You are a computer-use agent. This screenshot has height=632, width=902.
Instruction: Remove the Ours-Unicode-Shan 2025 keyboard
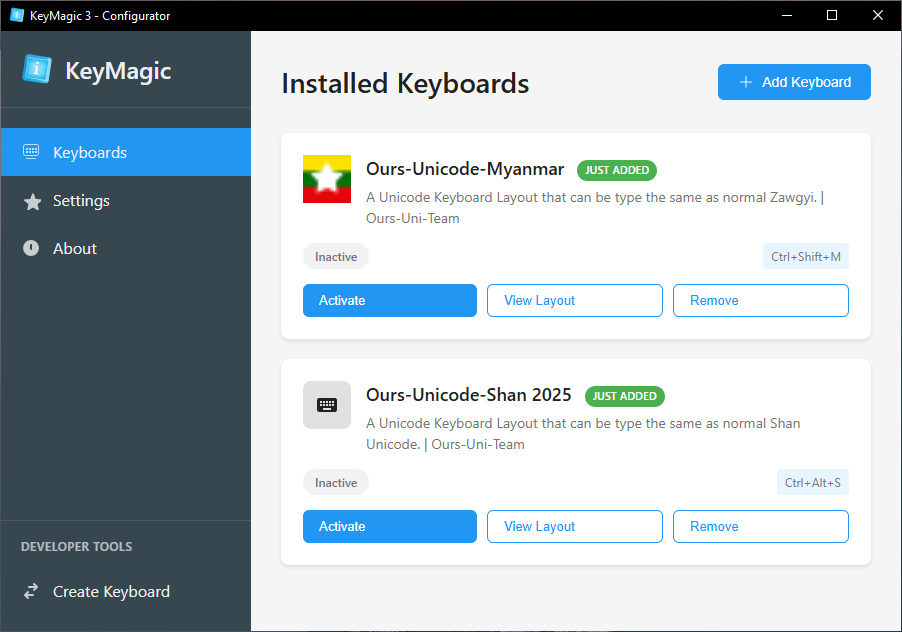click(760, 526)
